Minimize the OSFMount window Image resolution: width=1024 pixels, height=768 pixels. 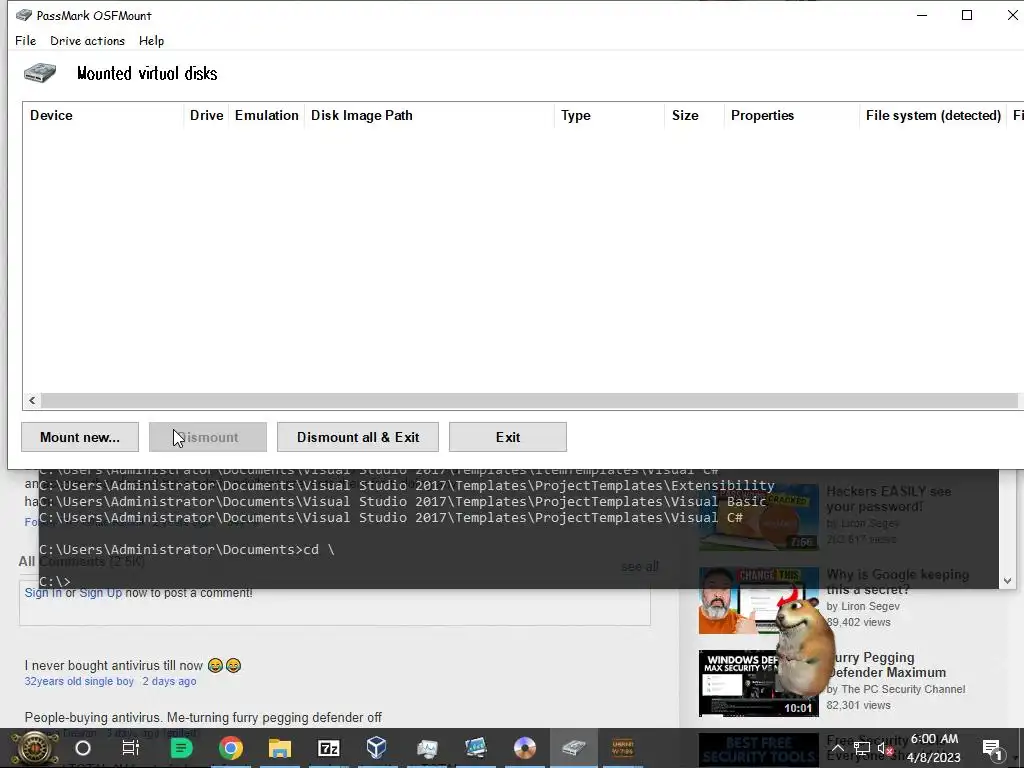(x=922, y=15)
